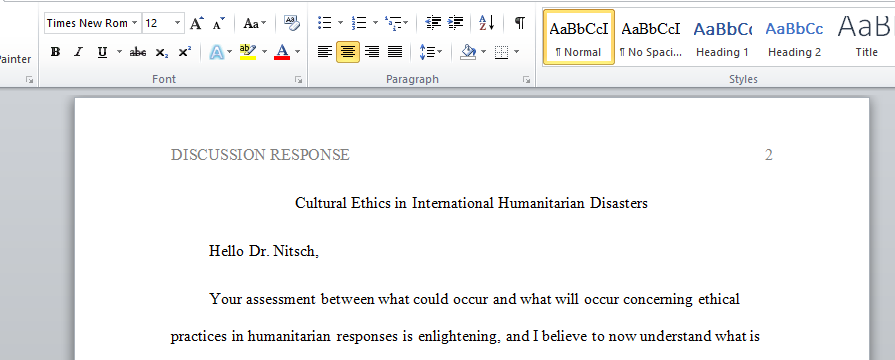This screenshot has height=360, width=895.
Task: Expand underline style dropdown arrow
Action: 119,52
